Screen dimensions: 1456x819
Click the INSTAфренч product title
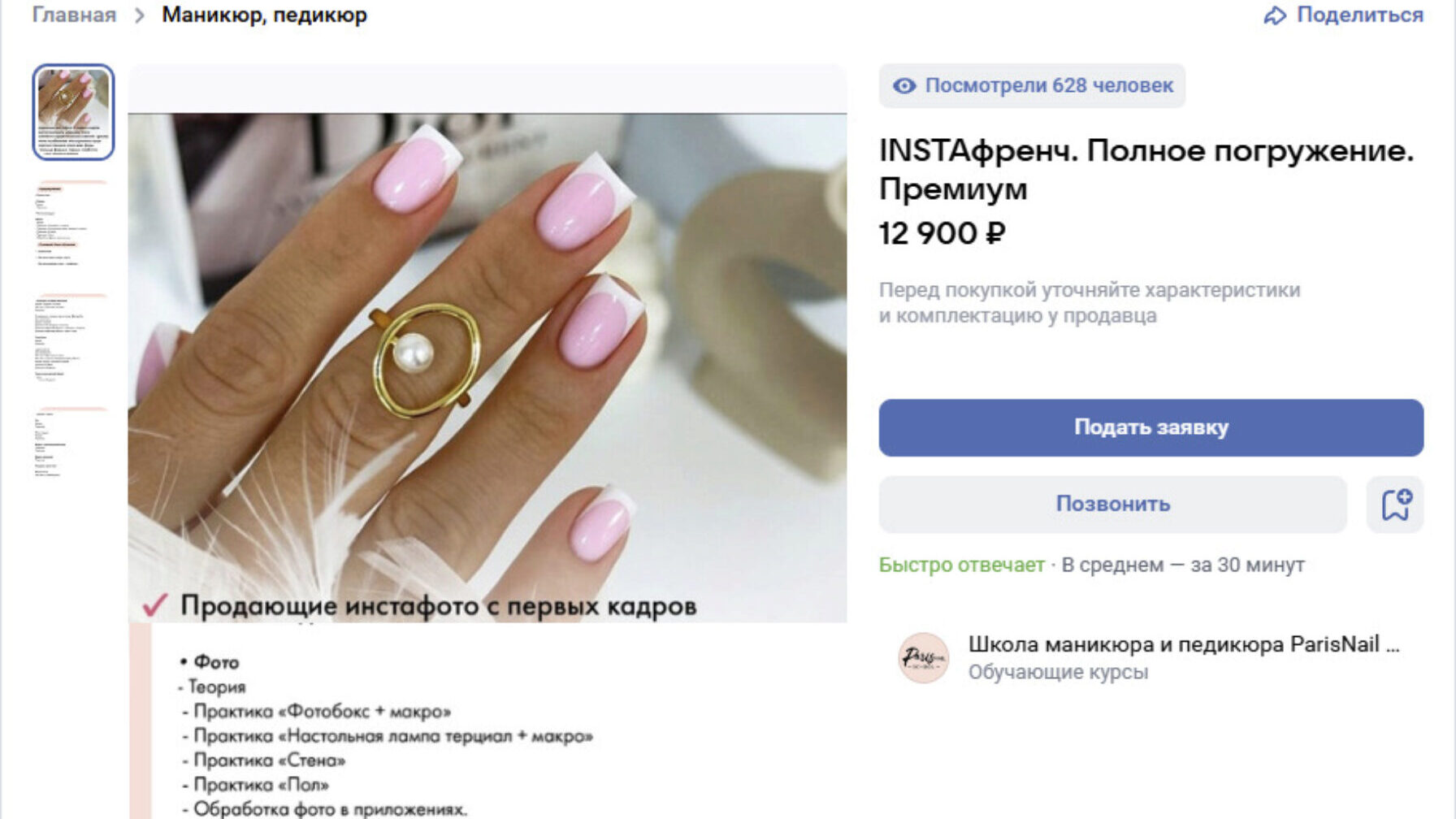[1146, 170]
